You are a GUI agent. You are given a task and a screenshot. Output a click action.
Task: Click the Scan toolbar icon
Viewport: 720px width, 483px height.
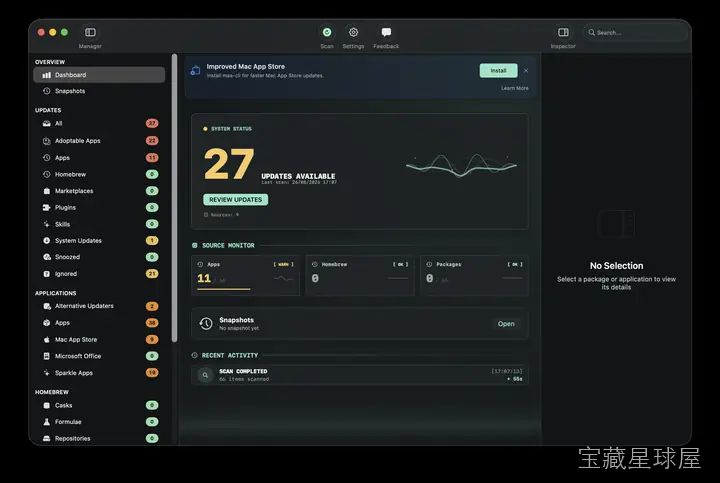point(327,33)
